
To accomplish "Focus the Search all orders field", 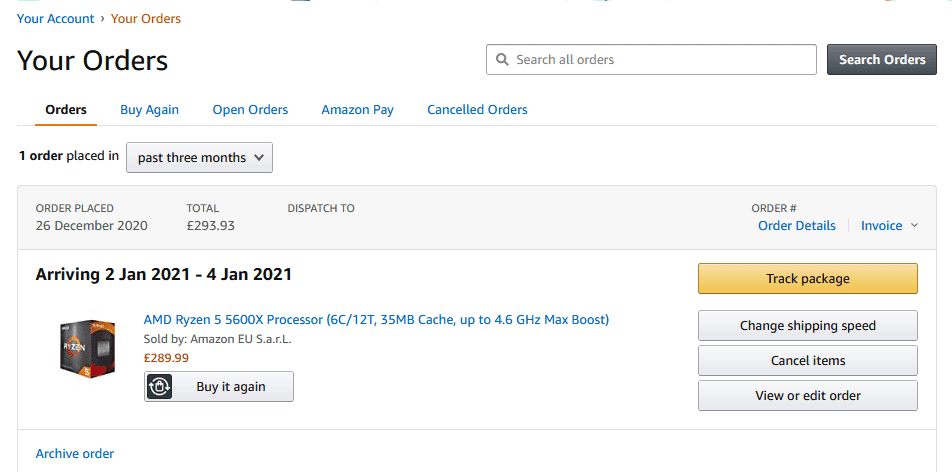I will (x=660, y=60).
